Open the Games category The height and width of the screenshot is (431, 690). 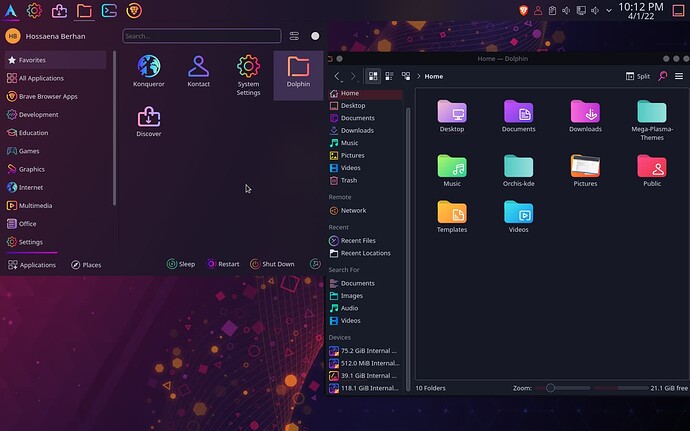(55, 151)
